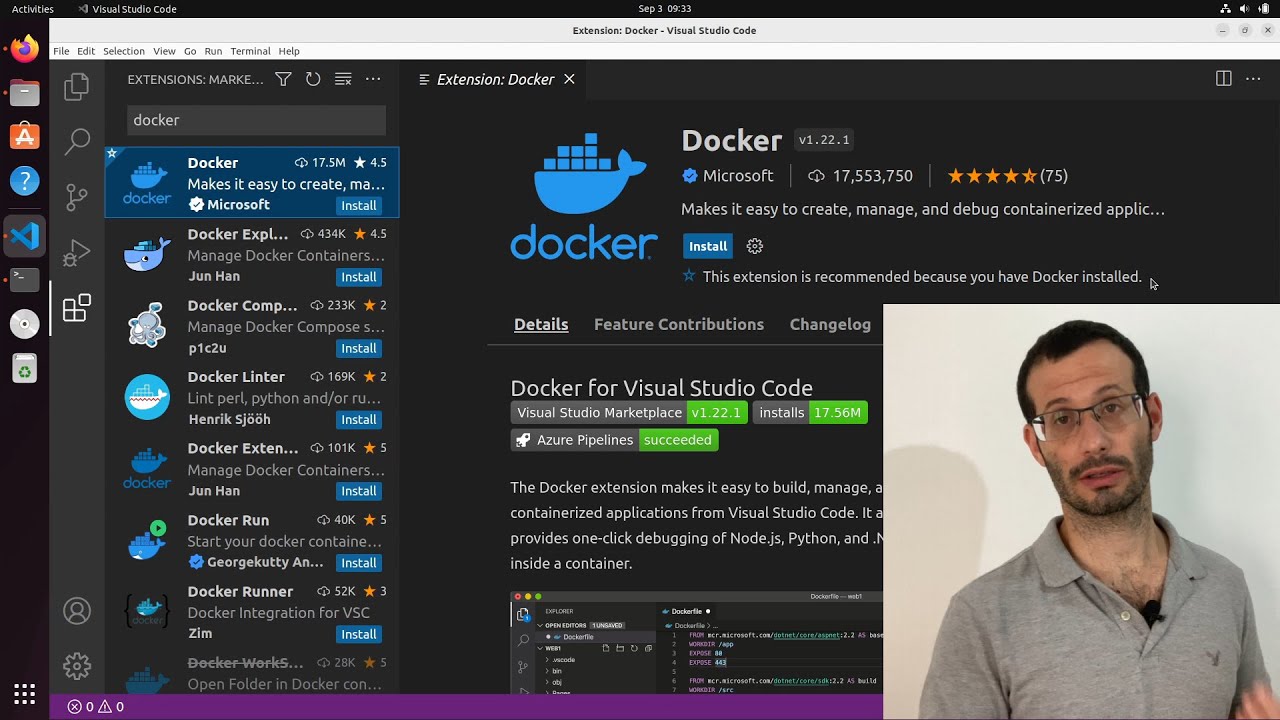
Task: Open Source Control view
Action: (x=77, y=197)
